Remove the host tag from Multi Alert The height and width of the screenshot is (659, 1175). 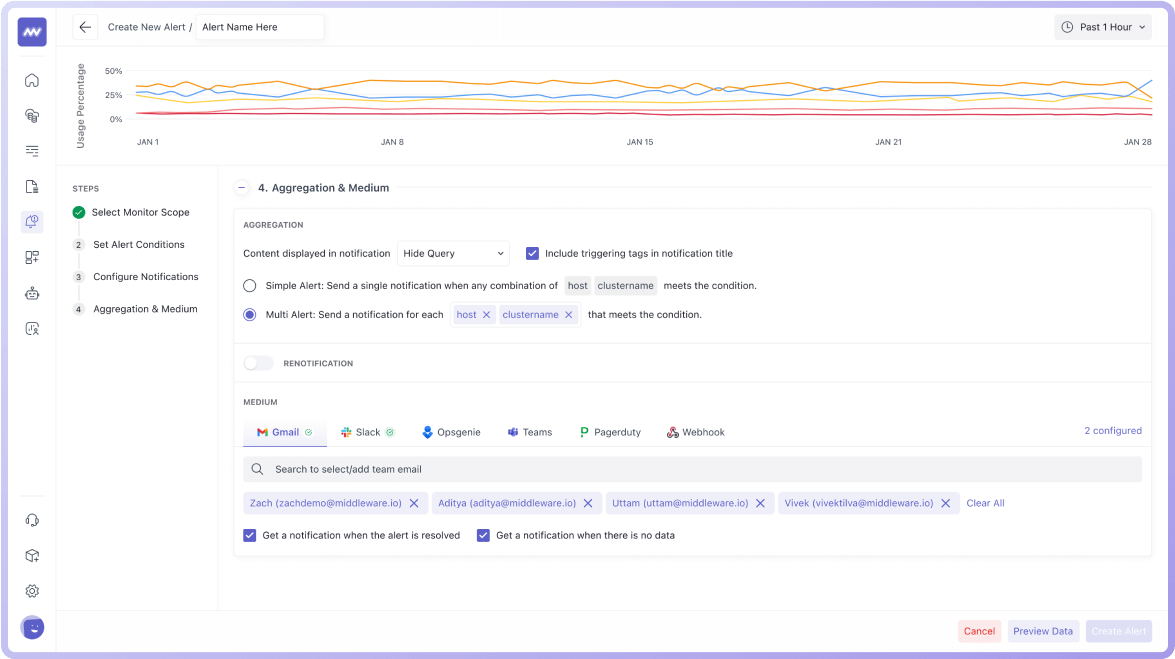pyautogui.click(x=486, y=315)
